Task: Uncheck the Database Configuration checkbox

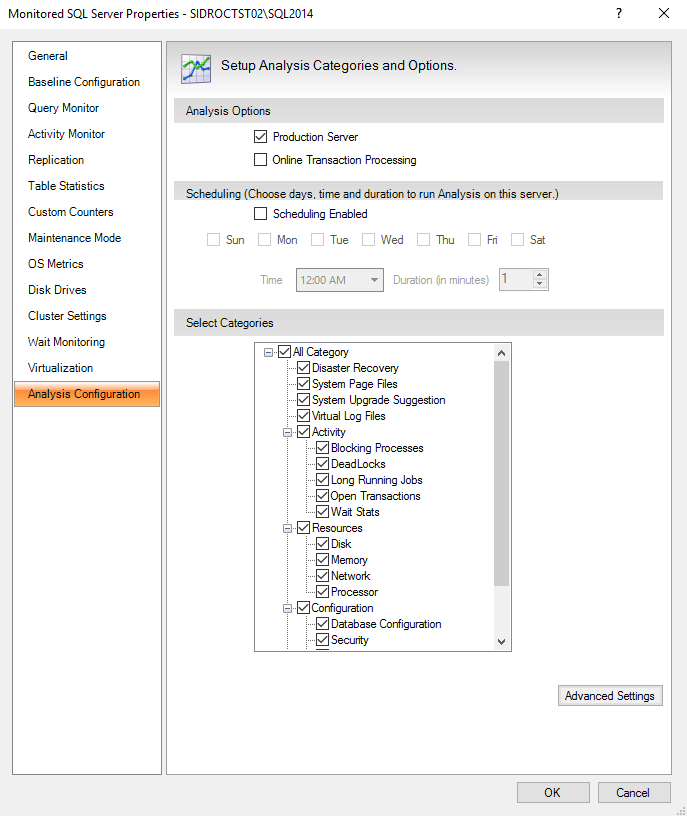Action: tap(323, 623)
